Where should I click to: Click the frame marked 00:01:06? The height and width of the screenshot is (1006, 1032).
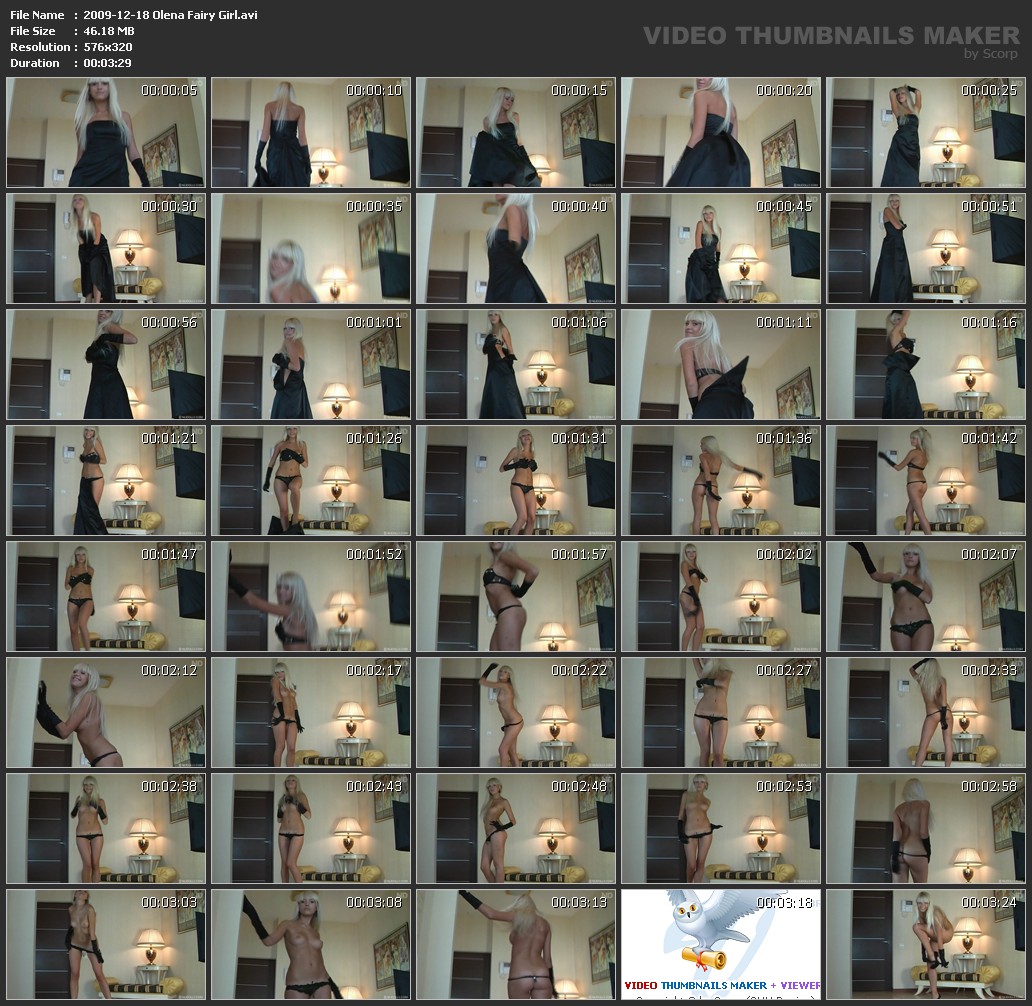tap(515, 364)
